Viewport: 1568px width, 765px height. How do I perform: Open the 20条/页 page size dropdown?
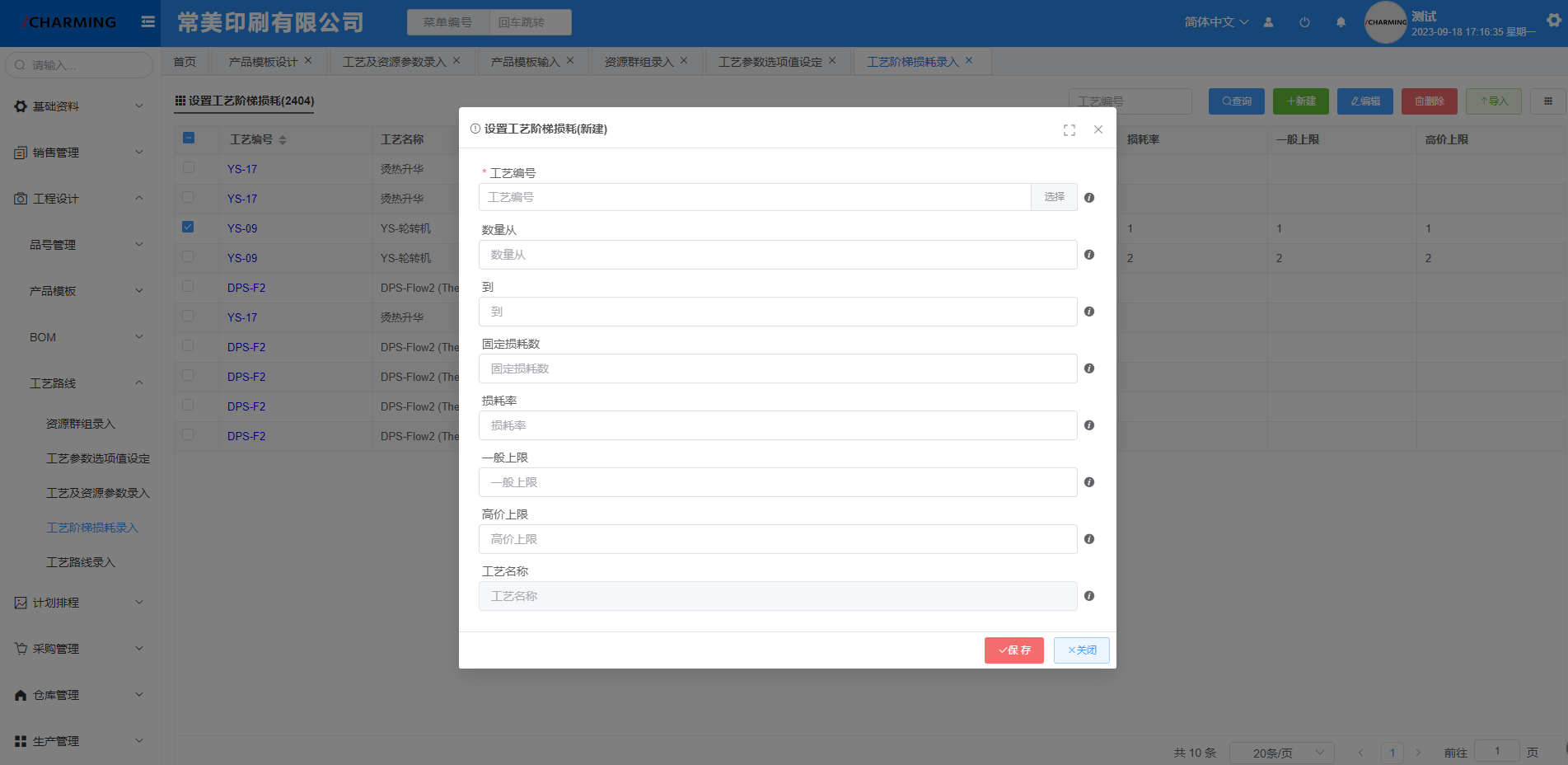coord(1281,753)
